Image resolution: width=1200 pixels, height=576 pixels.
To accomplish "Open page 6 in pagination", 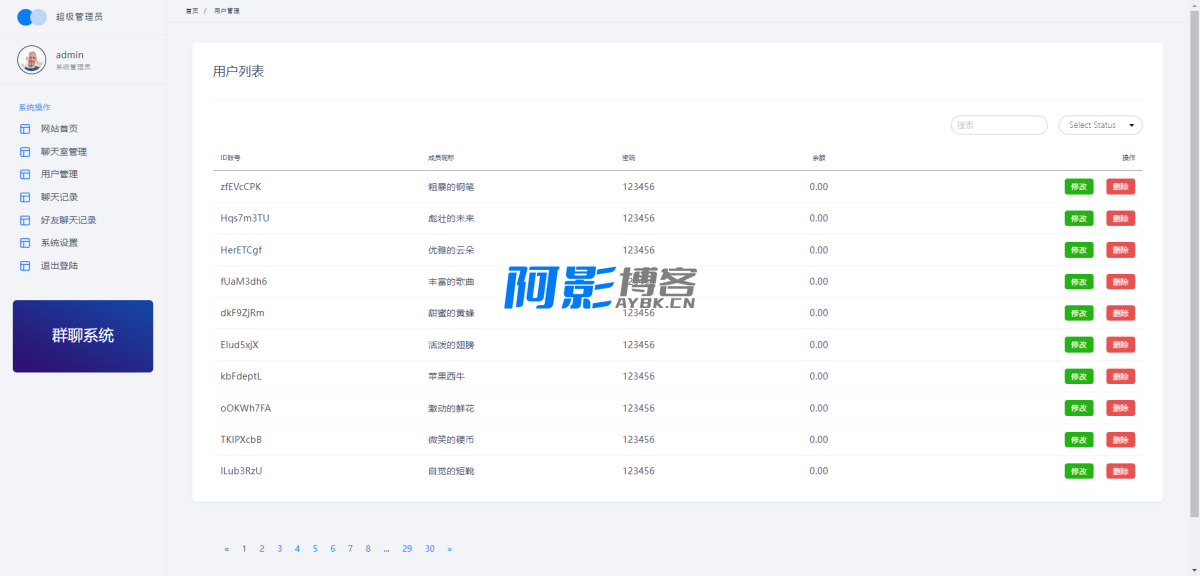I will [x=333, y=549].
